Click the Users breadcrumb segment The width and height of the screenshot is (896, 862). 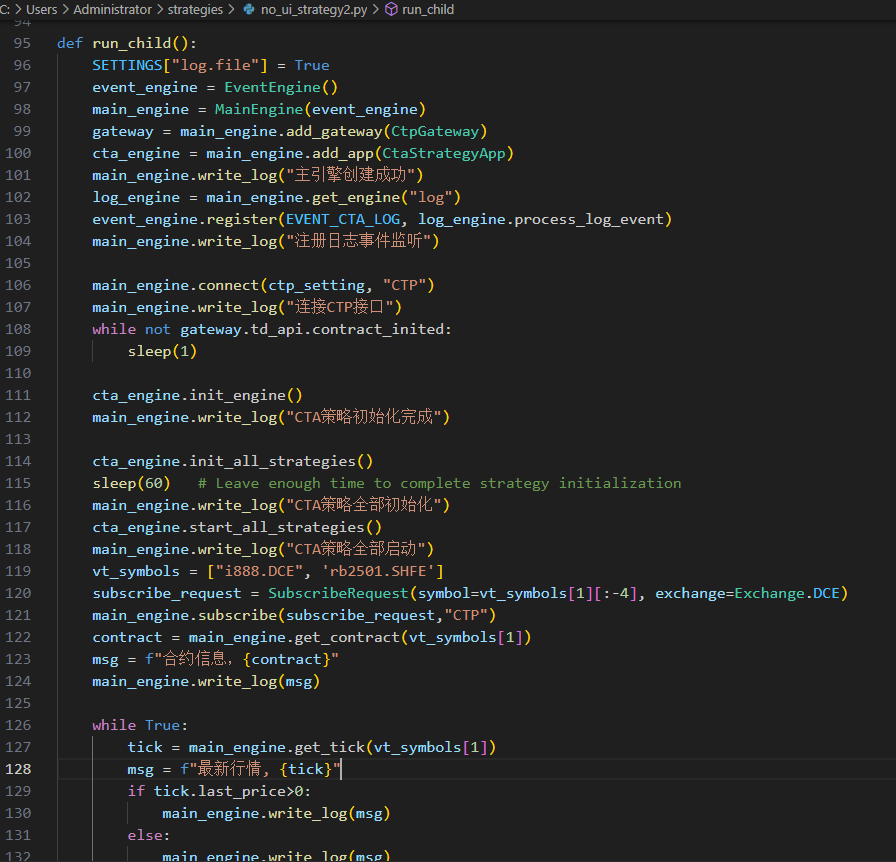tap(41, 10)
